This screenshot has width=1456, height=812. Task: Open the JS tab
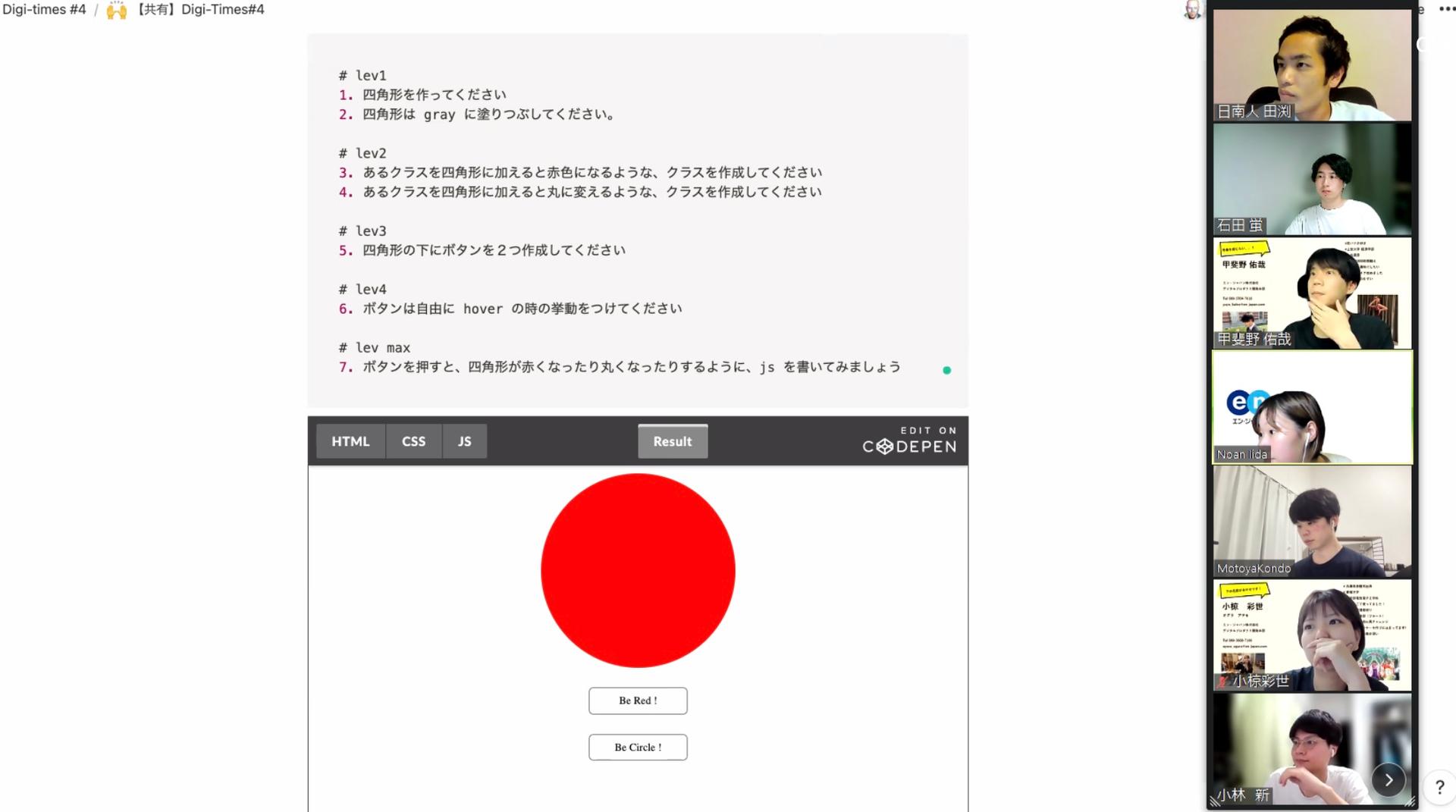pos(464,441)
